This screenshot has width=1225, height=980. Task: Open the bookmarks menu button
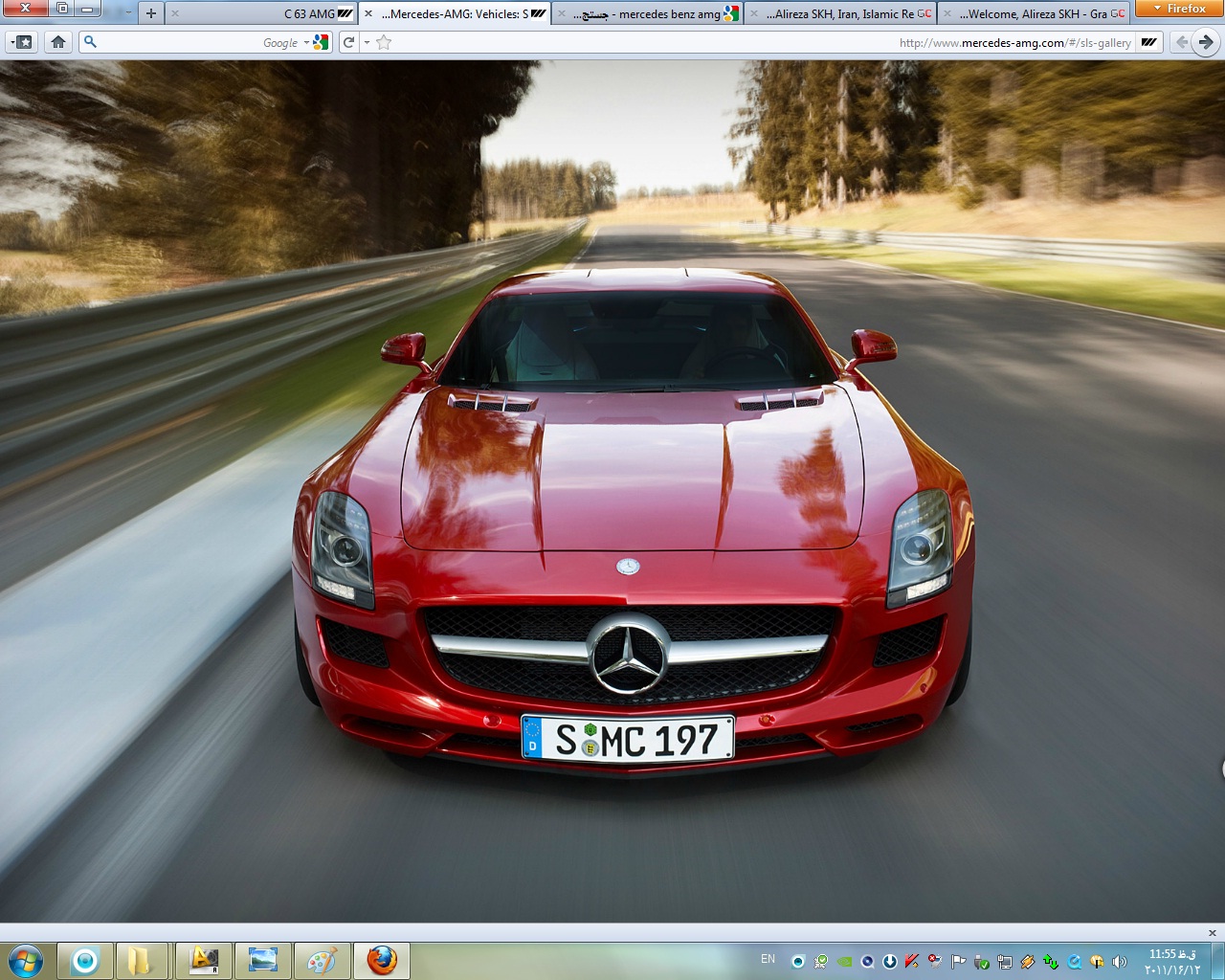(22, 42)
